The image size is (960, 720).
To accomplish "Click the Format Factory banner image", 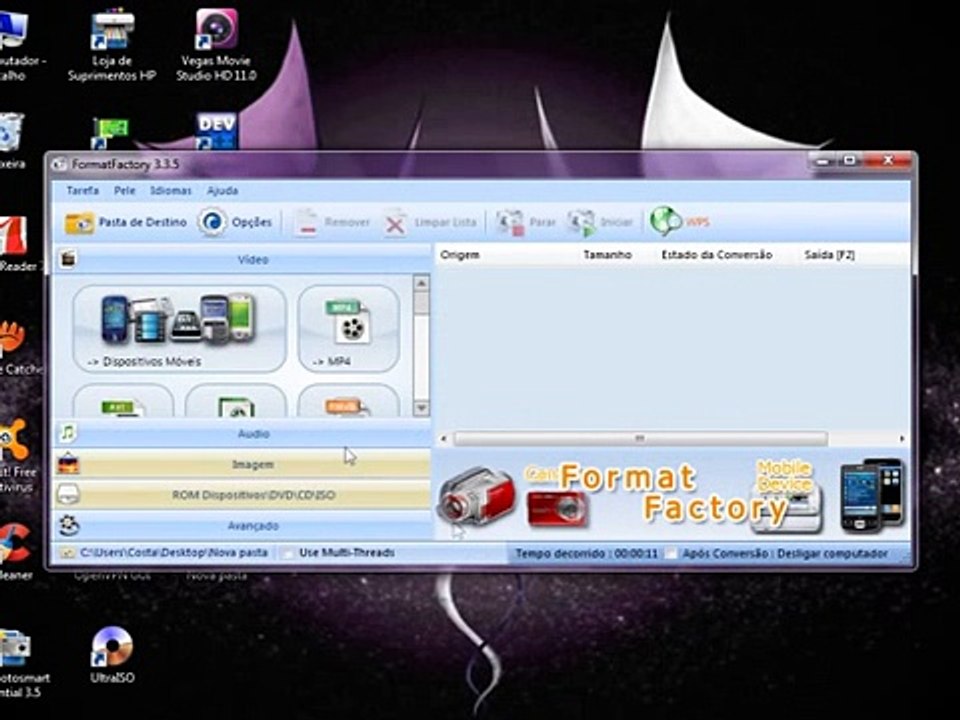I will pos(671,495).
